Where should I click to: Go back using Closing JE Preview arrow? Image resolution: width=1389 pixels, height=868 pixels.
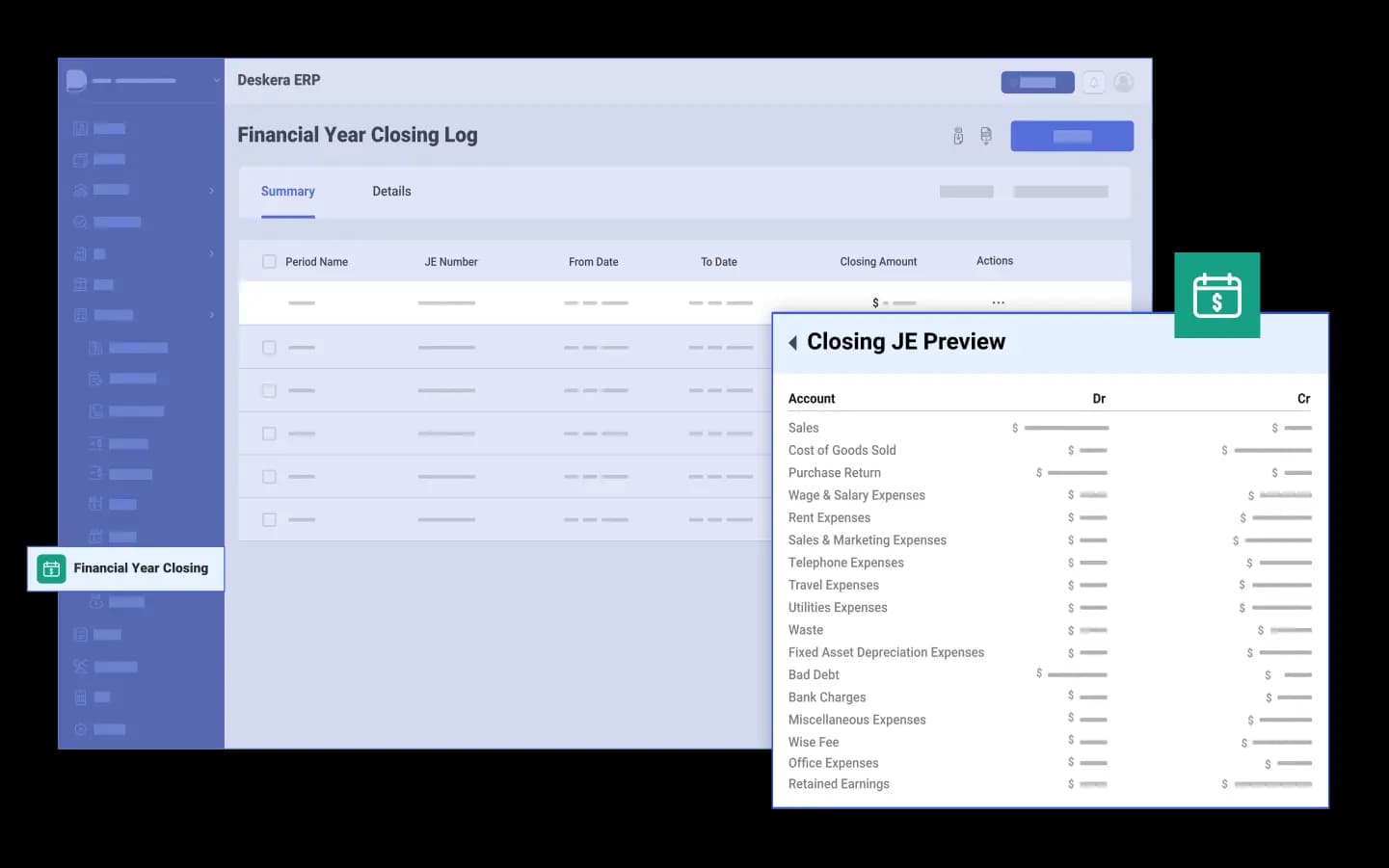tap(792, 342)
